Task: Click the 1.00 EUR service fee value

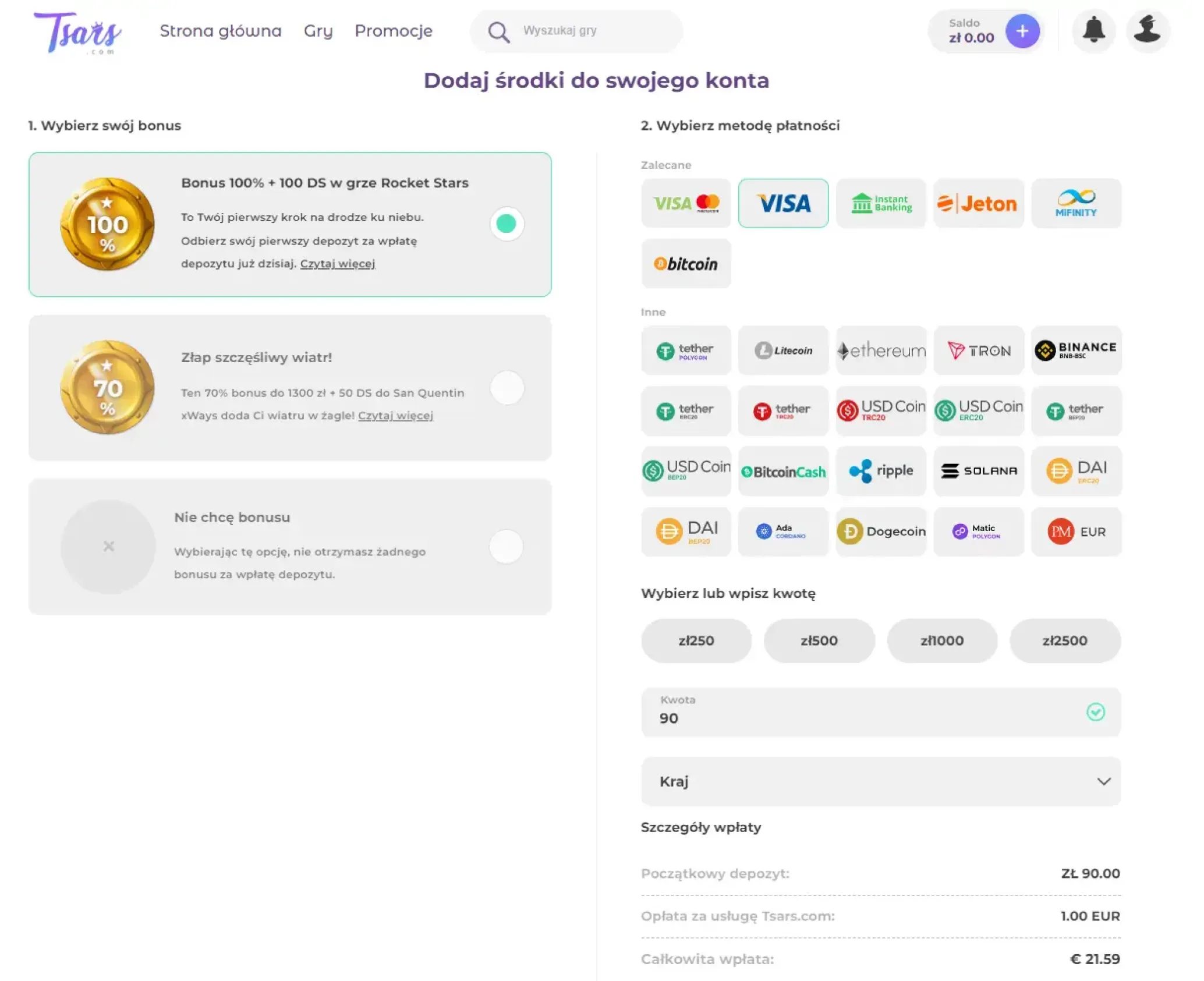Action: [x=1090, y=916]
